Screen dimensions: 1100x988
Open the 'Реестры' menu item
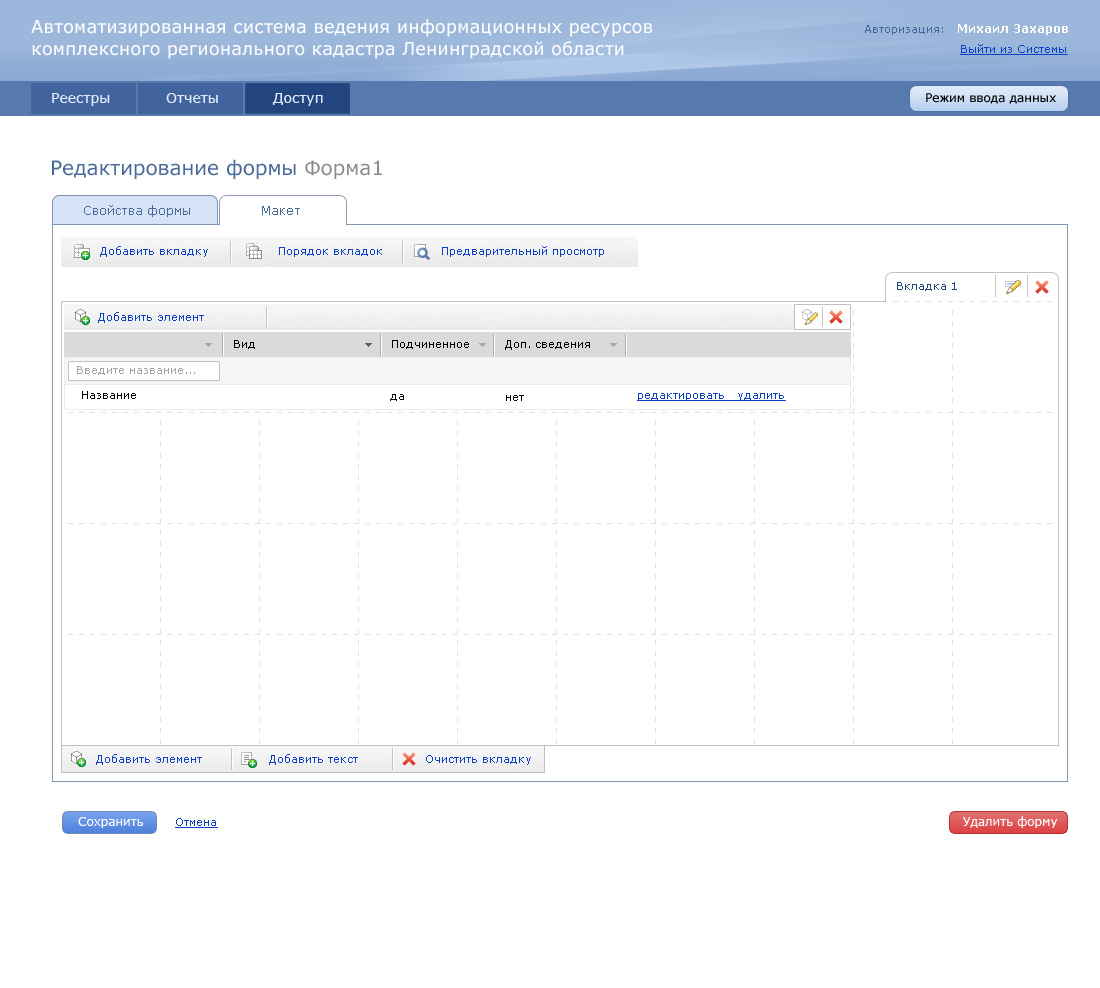point(81,99)
